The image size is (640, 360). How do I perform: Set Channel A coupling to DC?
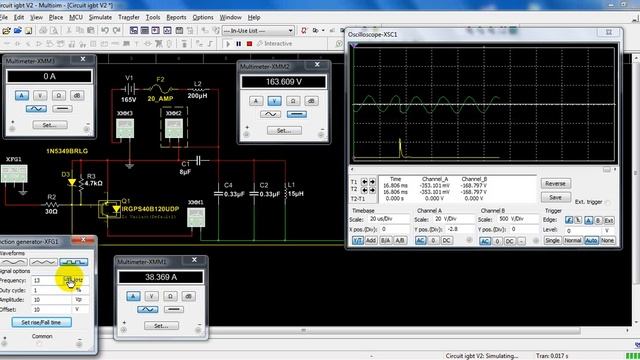(x=447, y=241)
